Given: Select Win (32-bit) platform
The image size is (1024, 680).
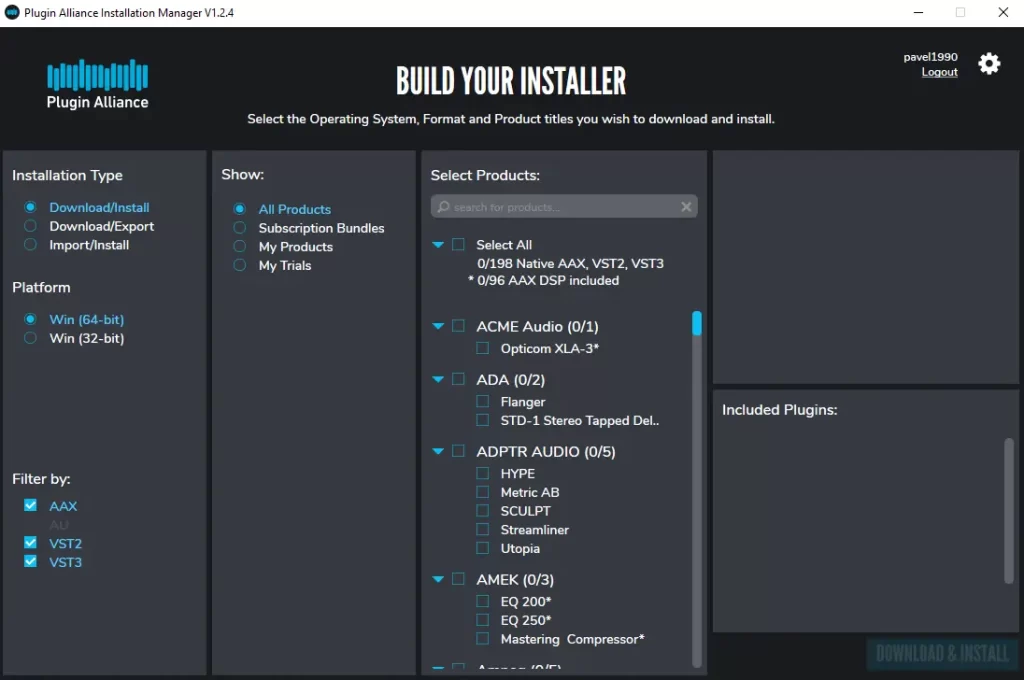Looking at the screenshot, I should (30, 338).
